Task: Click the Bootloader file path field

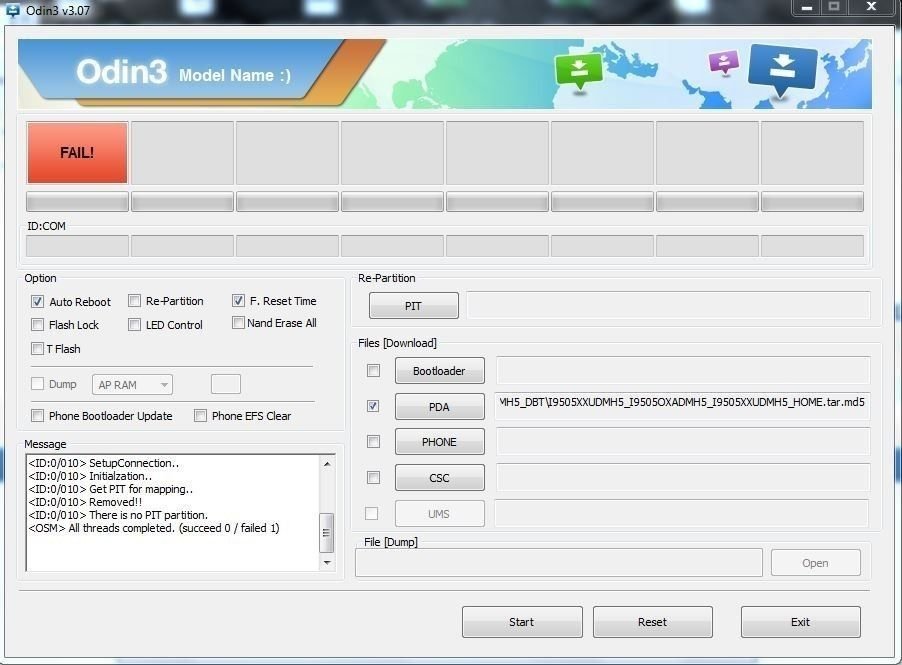Action: (682, 370)
